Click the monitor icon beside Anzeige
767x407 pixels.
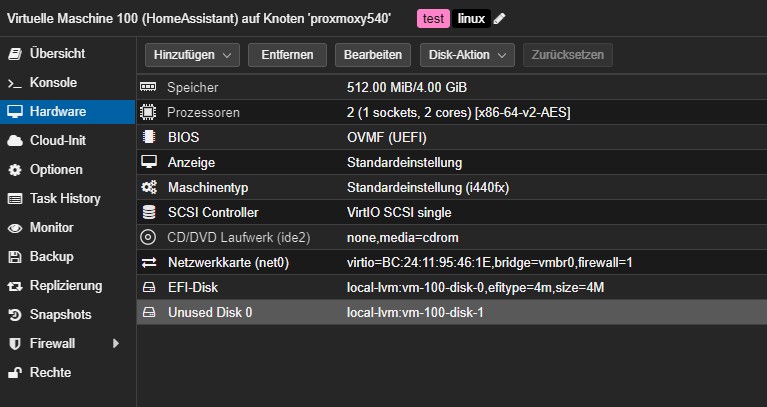click(x=149, y=162)
